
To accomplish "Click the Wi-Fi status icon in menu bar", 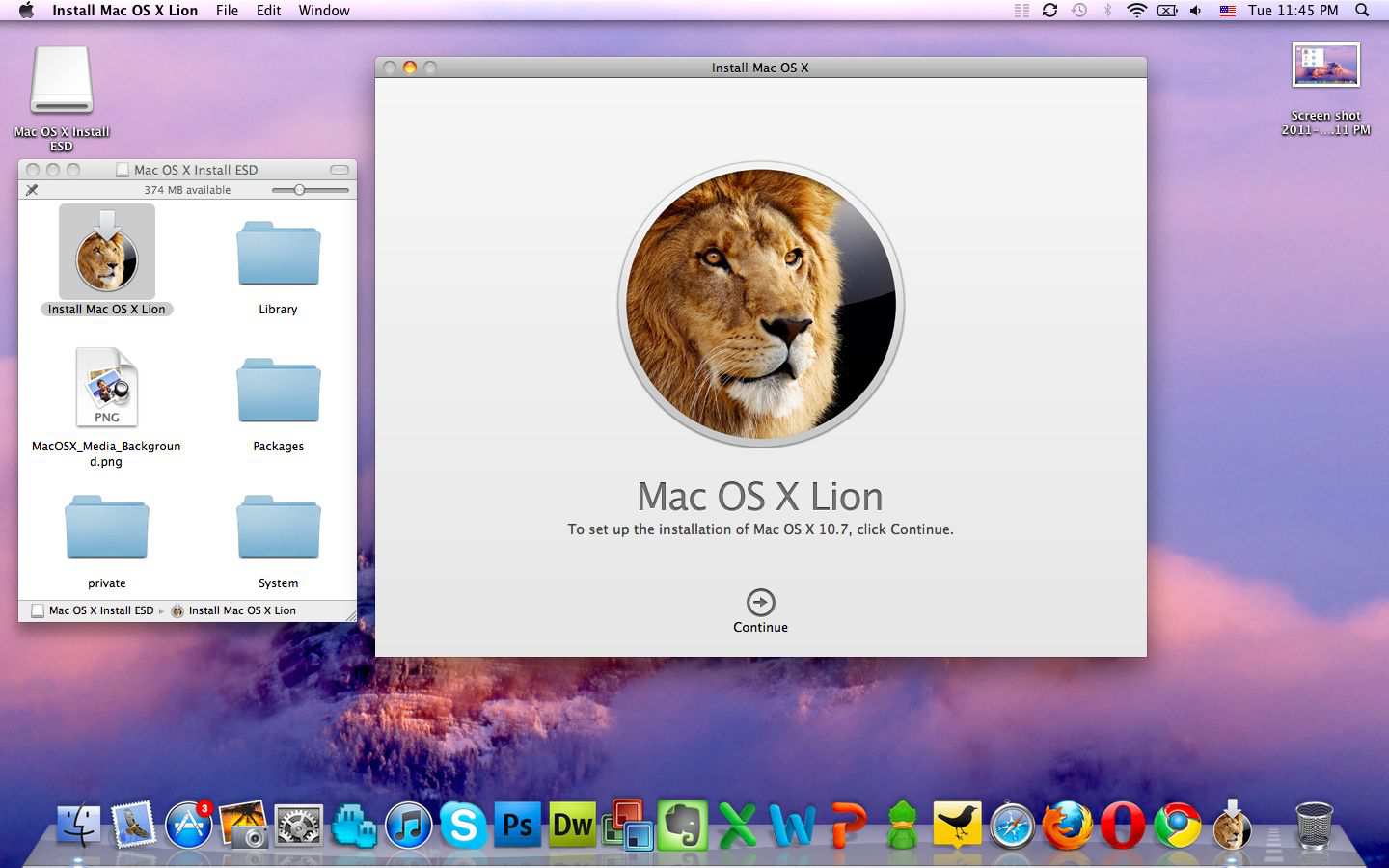I will click(x=1137, y=11).
